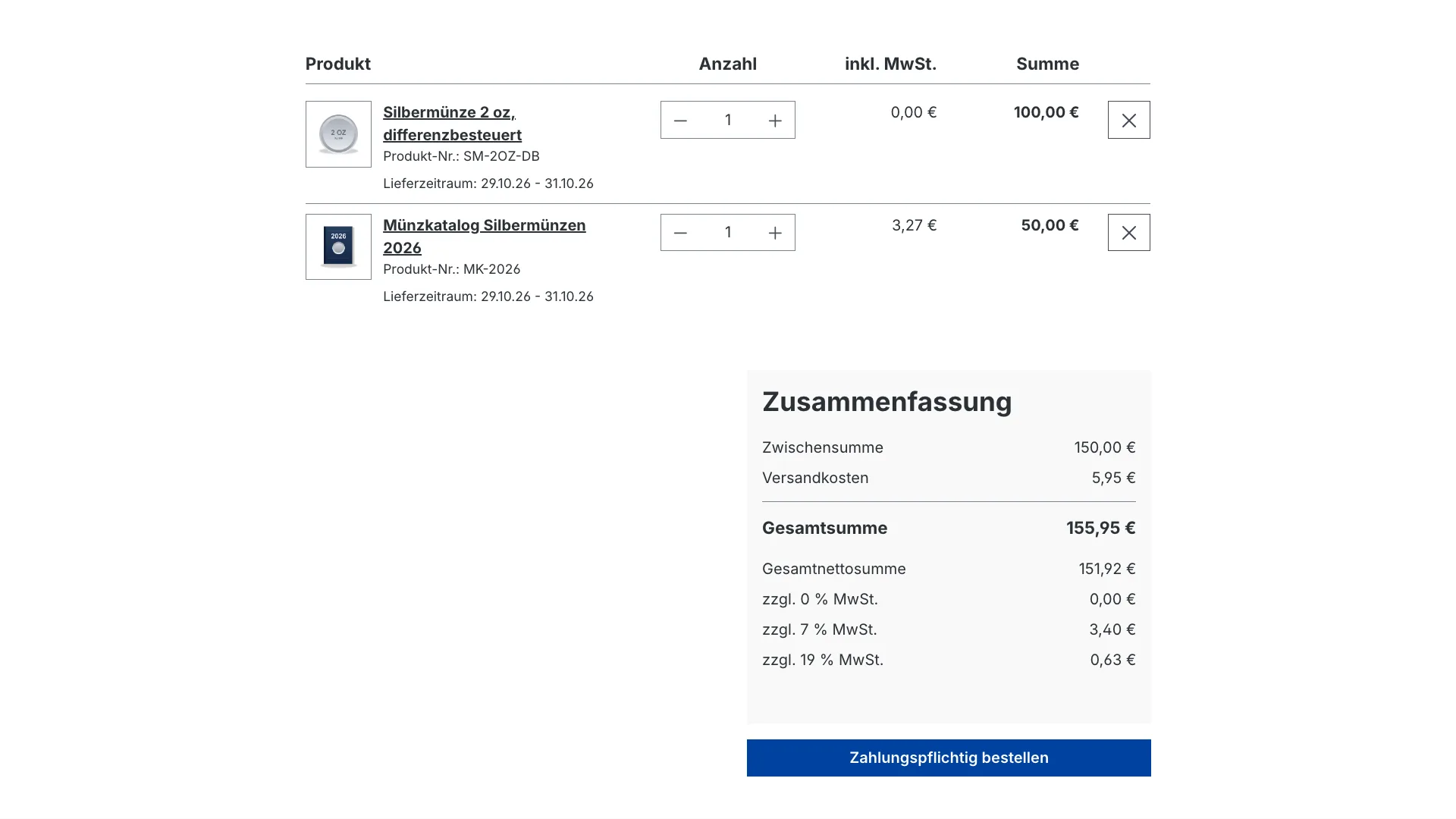Open the Münzkatalog Silbermünzen 2026 product link
Viewport: 1456px width, 819px height.
click(484, 237)
